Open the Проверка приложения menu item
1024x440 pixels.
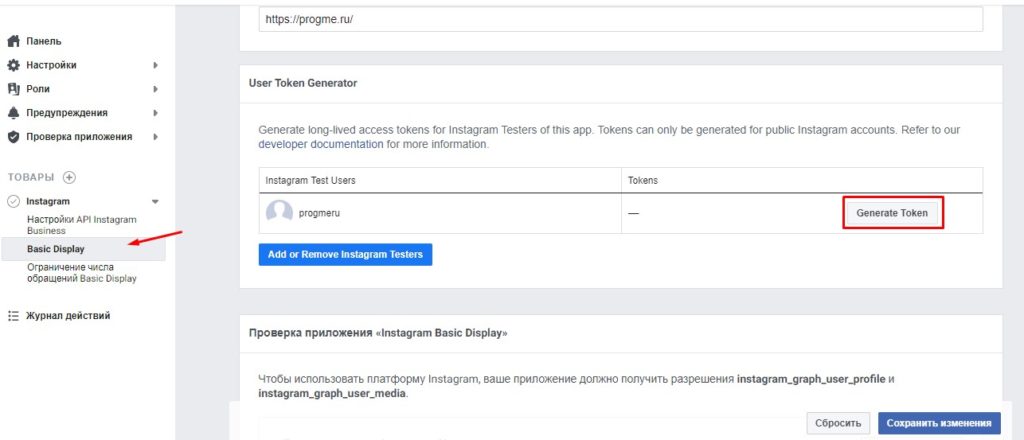(x=79, y=137)
